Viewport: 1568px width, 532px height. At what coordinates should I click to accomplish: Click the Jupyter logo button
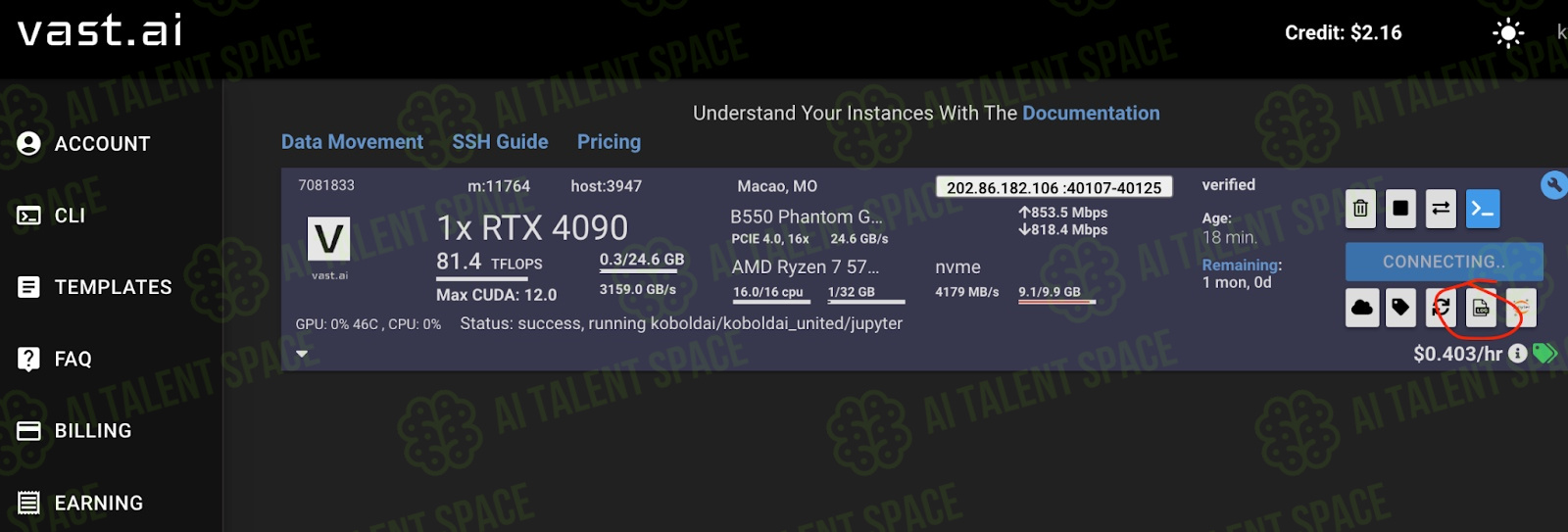click(1521, 308)
